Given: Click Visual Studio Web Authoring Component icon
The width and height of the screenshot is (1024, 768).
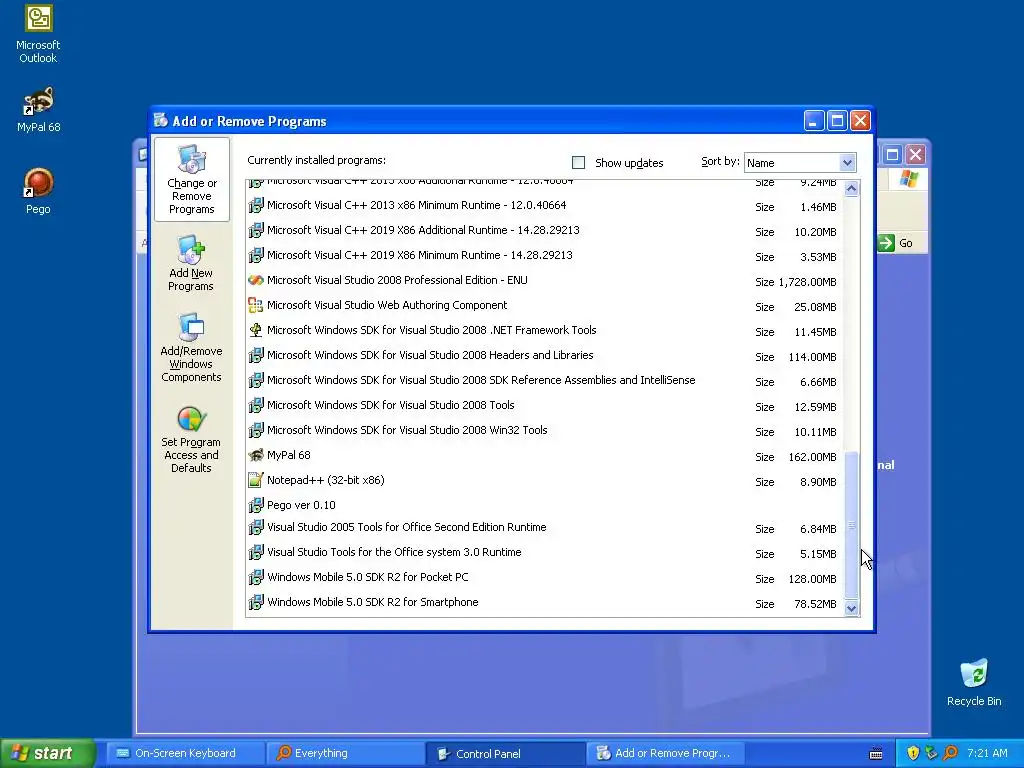Looking at the screenshot, I should click(x=256, y=306).
